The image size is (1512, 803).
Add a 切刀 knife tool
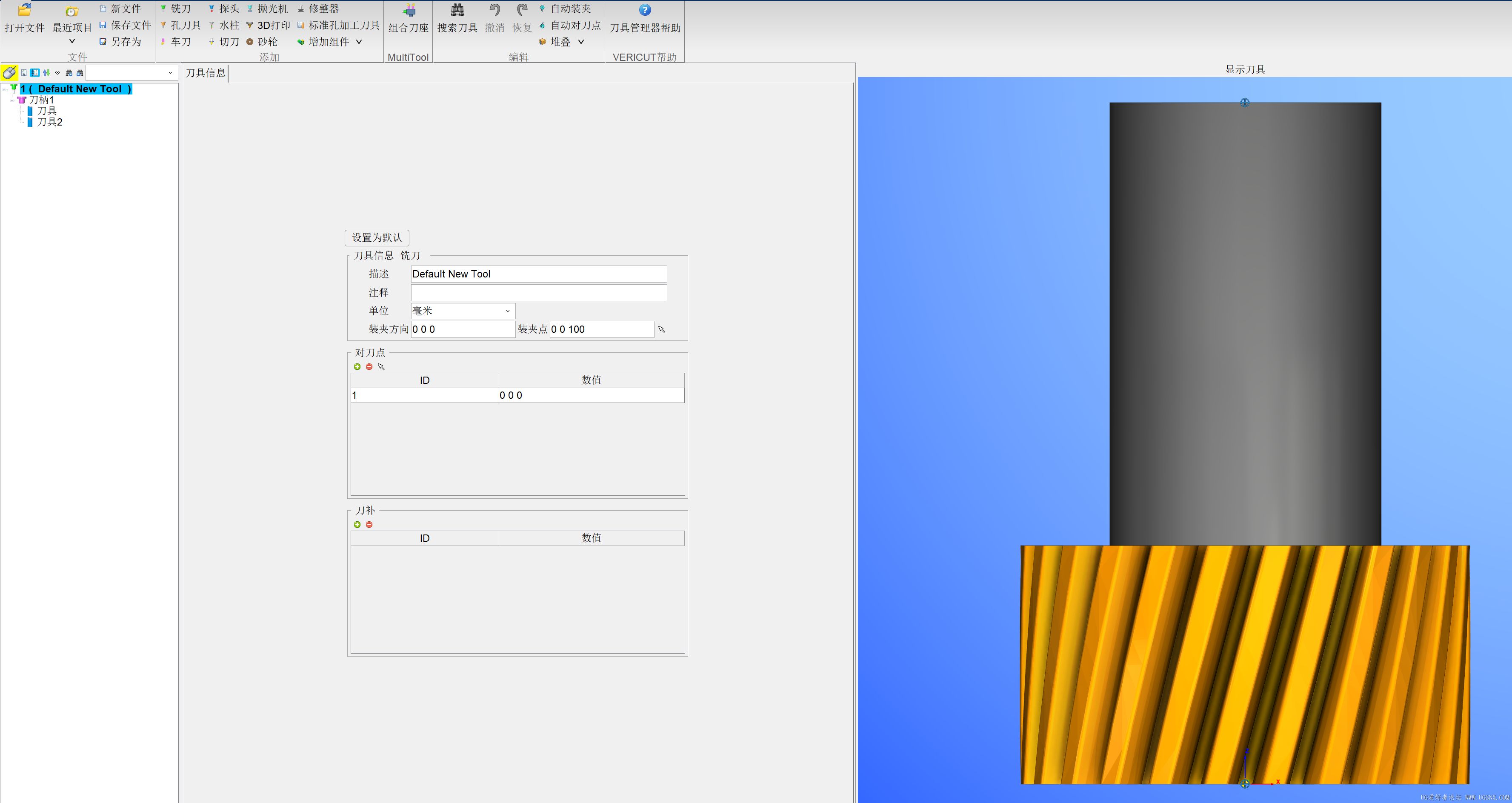[224, 42]
